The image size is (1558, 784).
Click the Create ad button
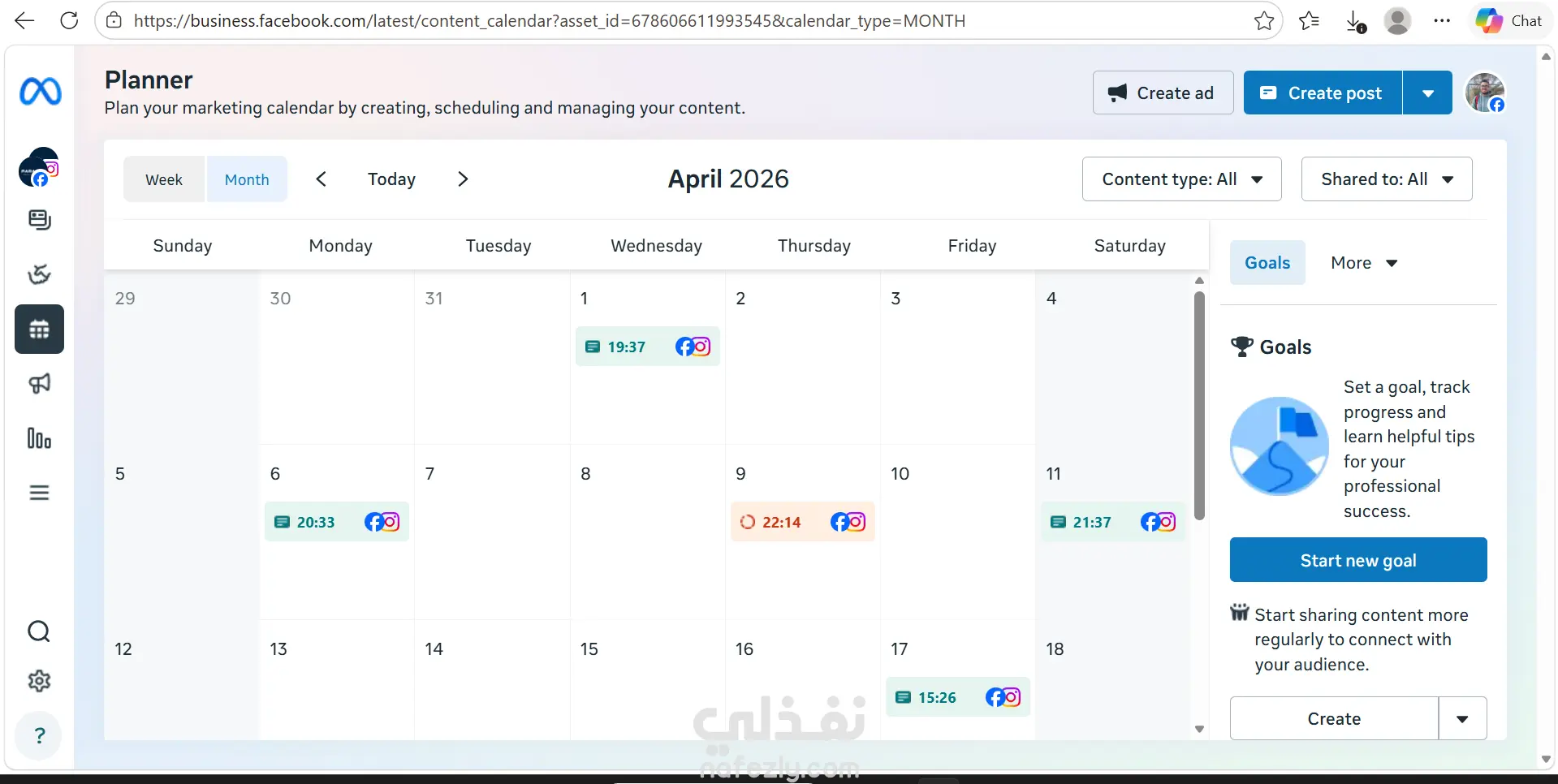(1163, 93)
